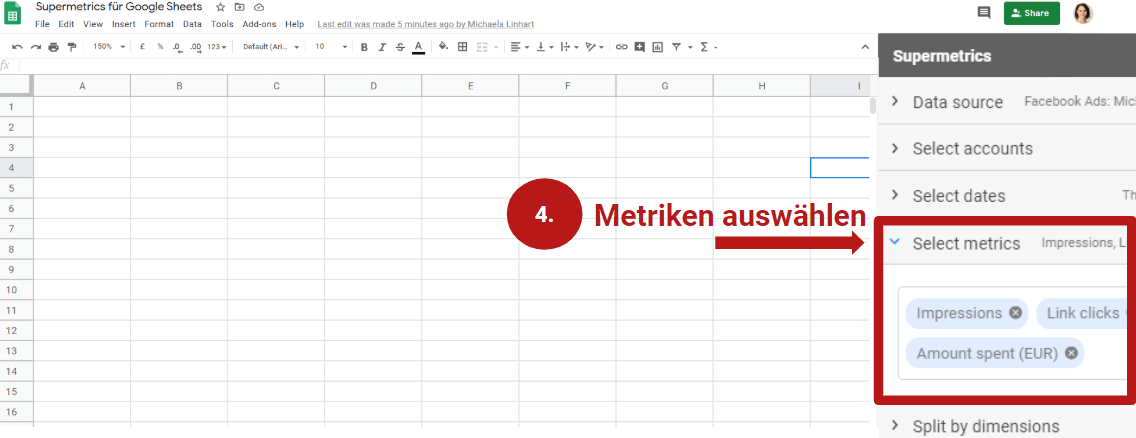Open the Format menu

coord(159,24)
